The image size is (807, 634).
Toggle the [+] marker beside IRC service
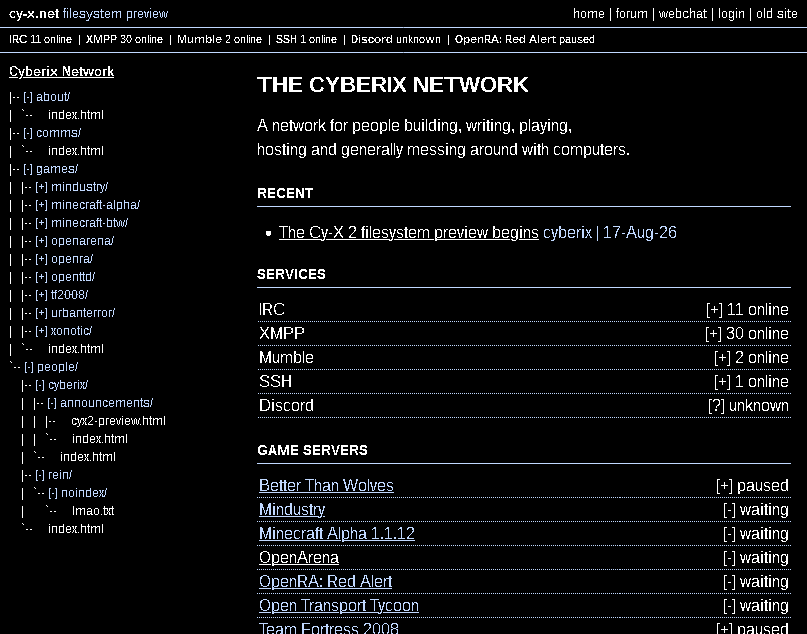[x=714, y=309]
